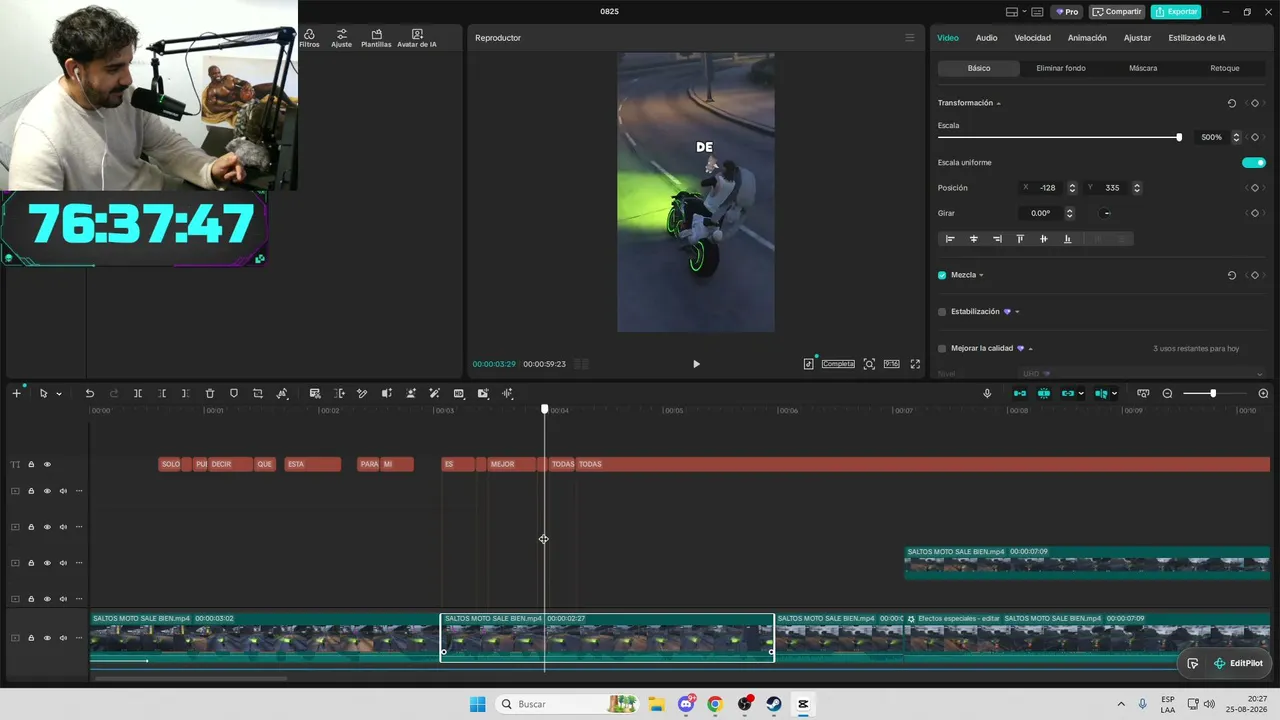Click the Escala slider handle
Image resolution: width=1280 pixels, height=720 pixels.
tap(1179, 137)
